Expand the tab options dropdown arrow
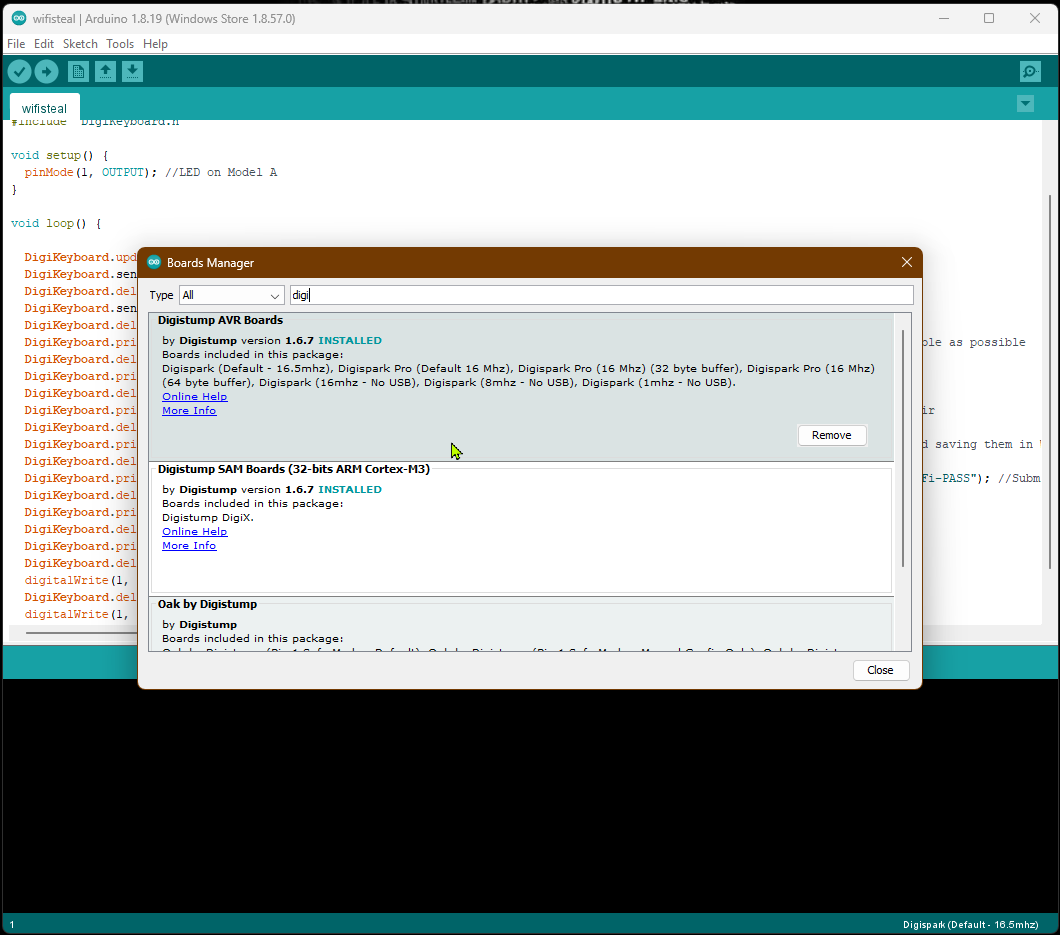The image size is (1060, 935). [1025, 103]
